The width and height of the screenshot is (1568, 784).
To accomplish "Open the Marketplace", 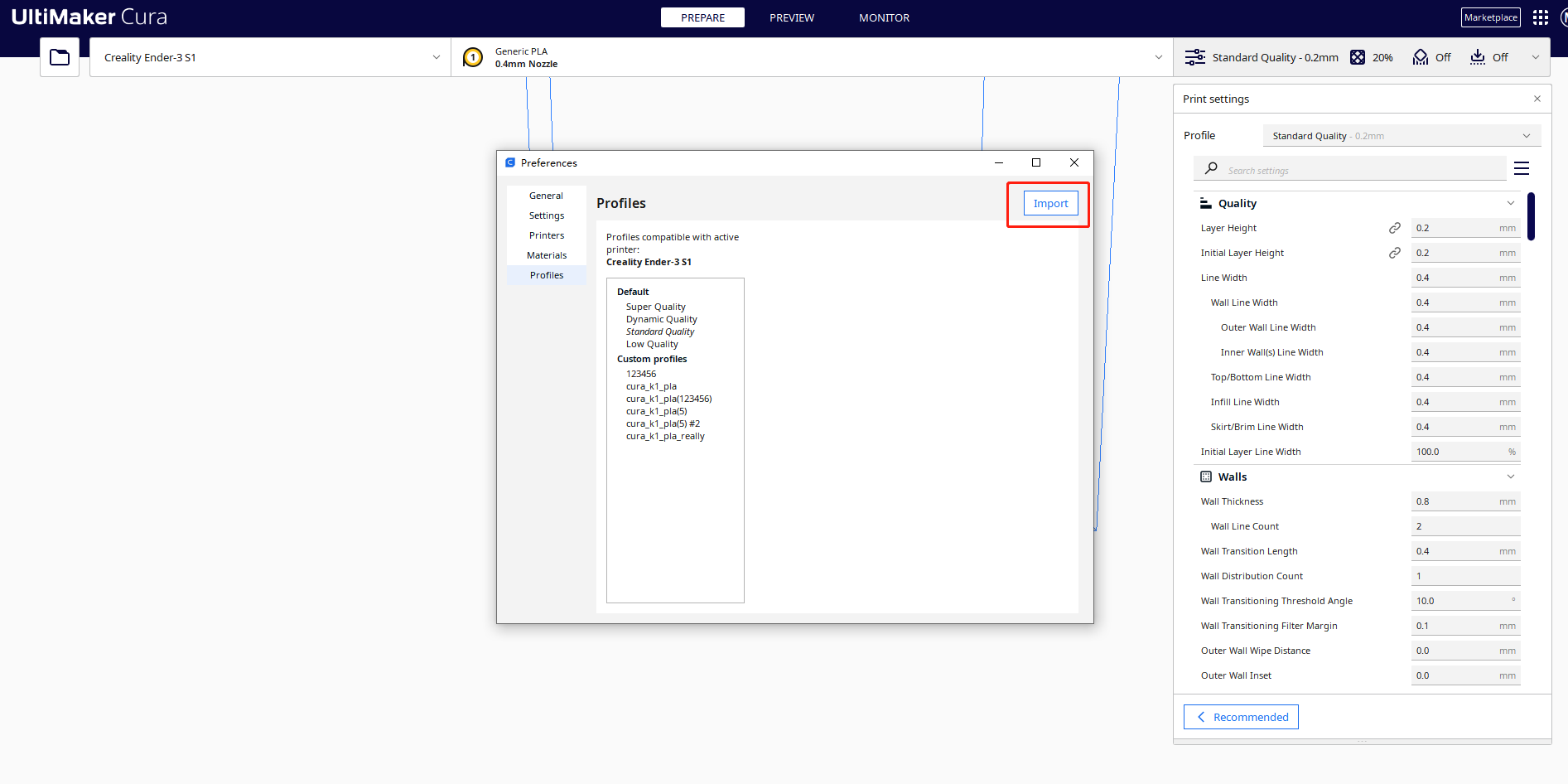I will click(x=1491, y=17).
